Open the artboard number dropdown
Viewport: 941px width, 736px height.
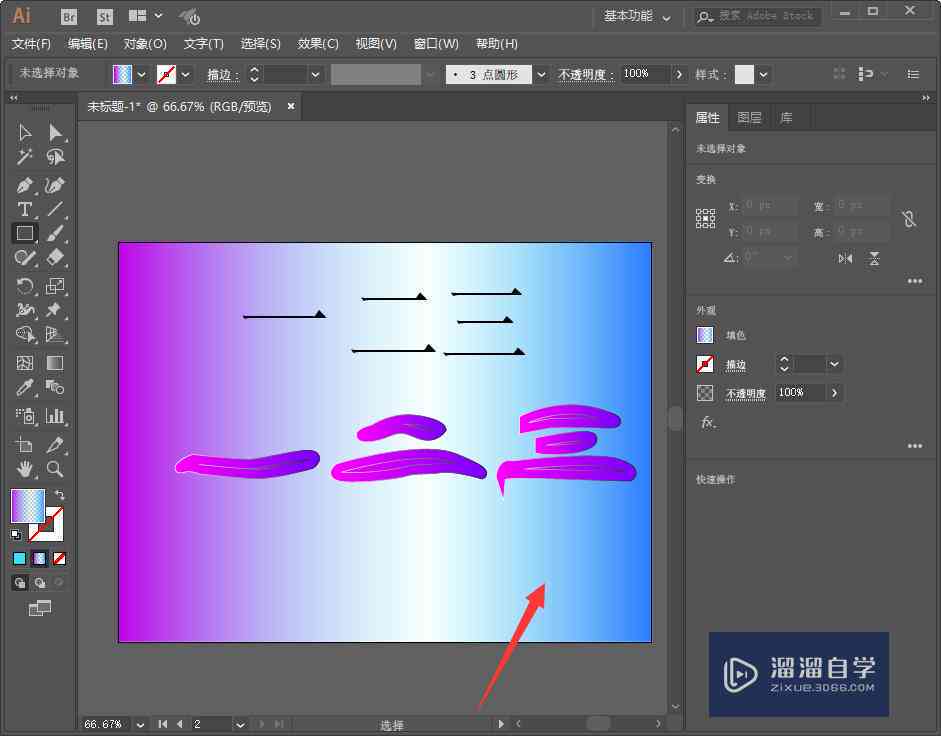tap(240, 725)
